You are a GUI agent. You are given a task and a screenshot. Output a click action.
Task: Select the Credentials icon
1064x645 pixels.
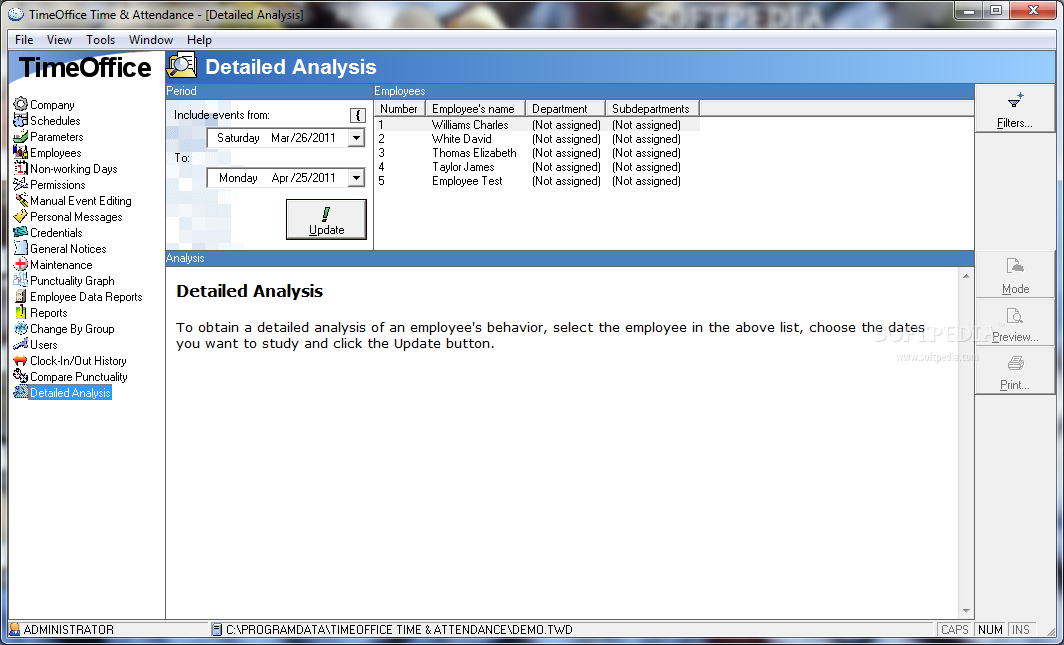(x=20, y=233)
